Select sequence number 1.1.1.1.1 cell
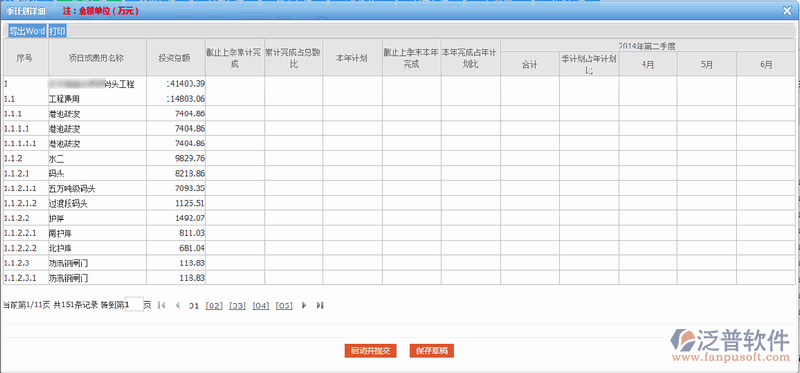 25,143
